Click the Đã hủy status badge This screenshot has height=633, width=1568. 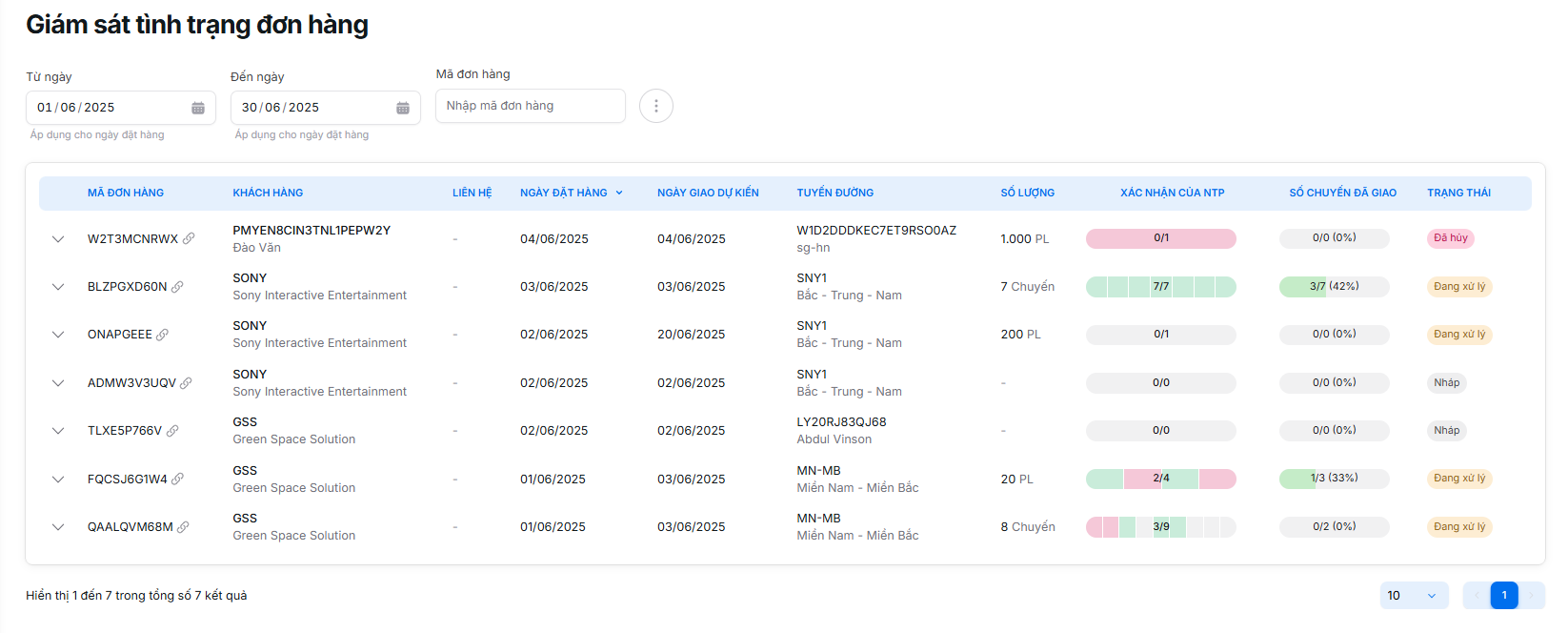[1450, 238]
